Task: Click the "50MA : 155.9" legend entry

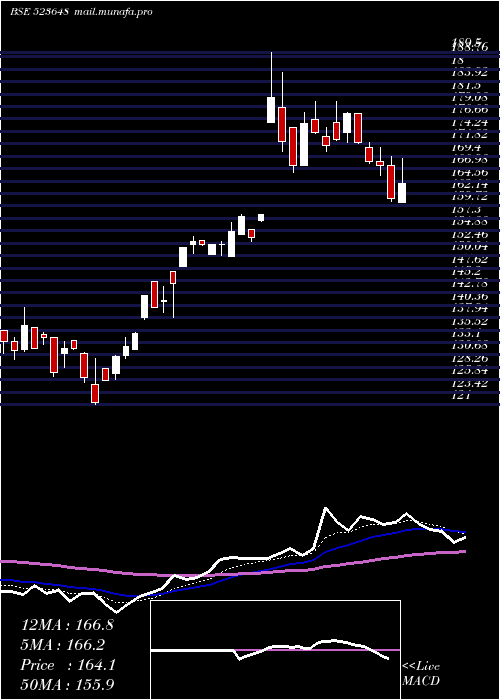Action: click(x=67, y=685)
